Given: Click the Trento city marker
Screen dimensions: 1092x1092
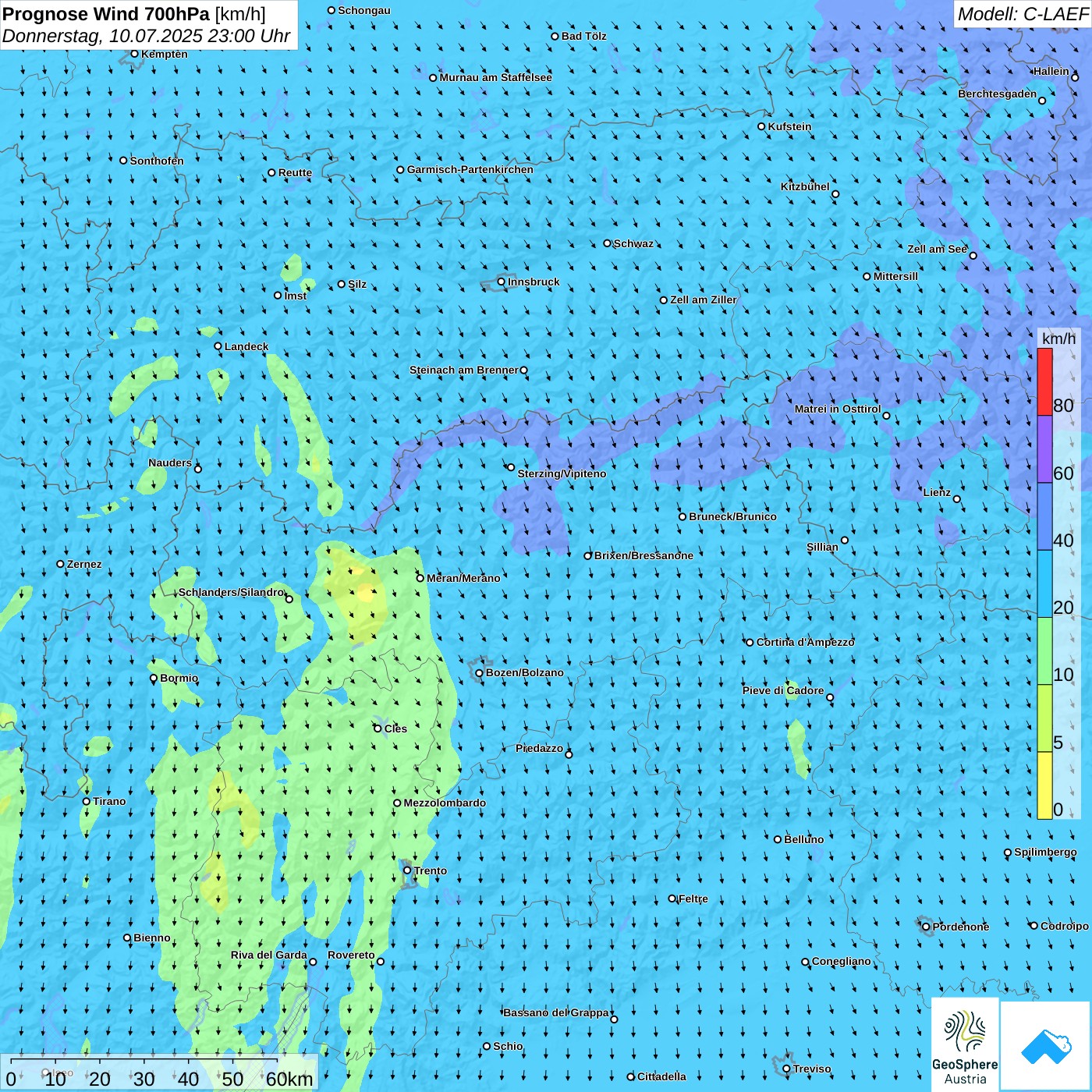Looking at the screenshot, I should pyautogui.click(x=407, y=870).
